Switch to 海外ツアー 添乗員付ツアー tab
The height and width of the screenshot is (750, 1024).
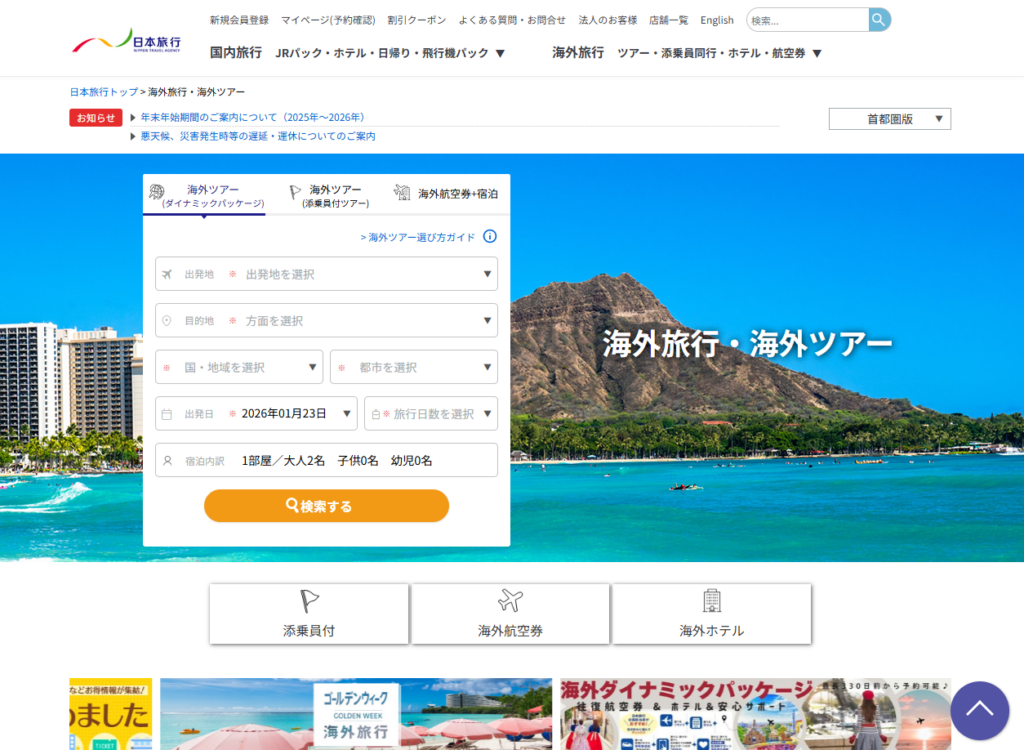click(335, 195)
